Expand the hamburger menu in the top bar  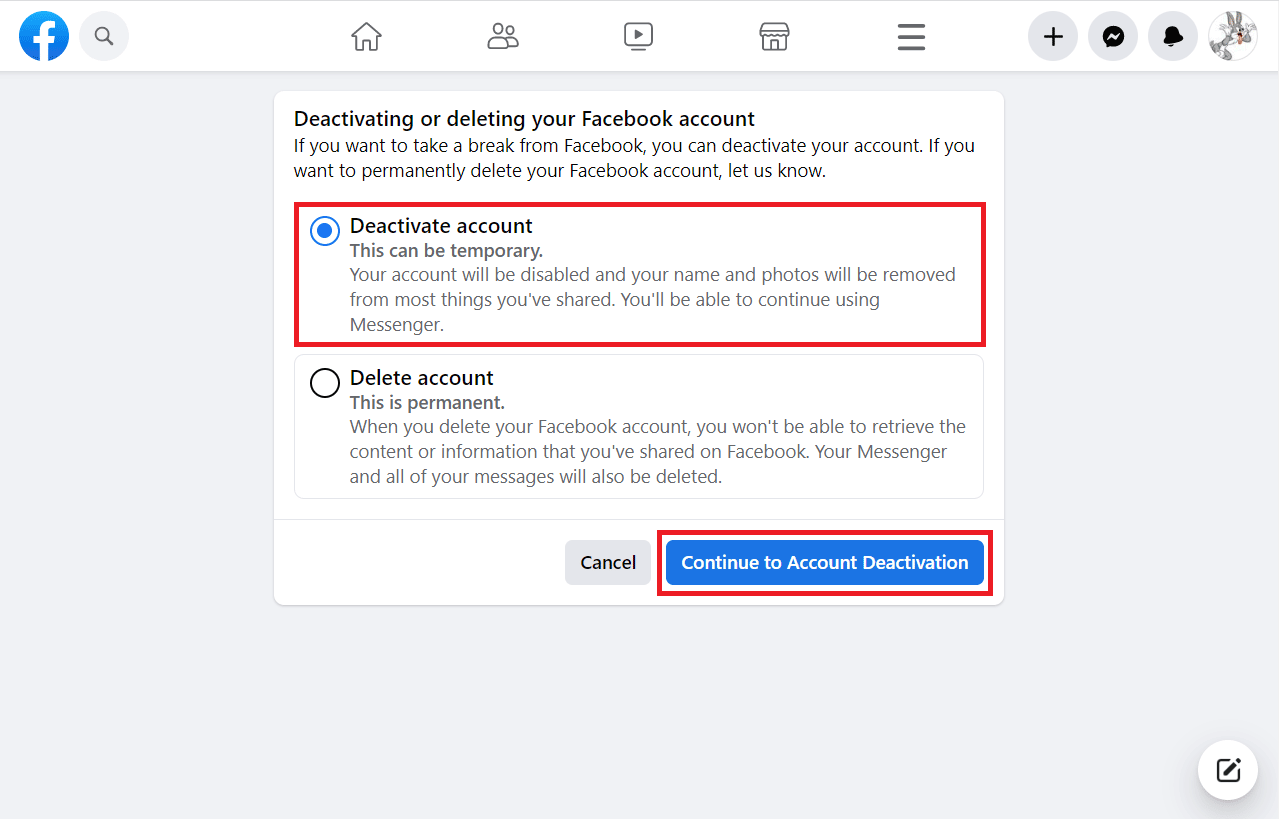point(911,37)
